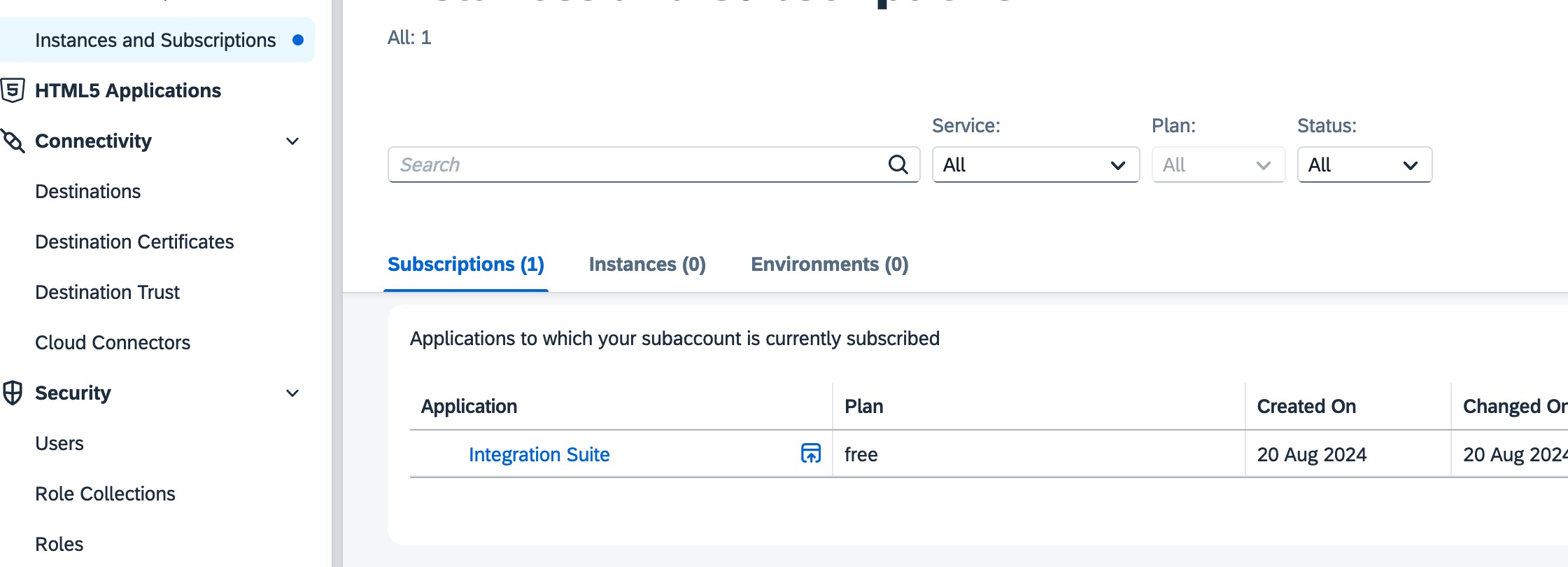Switch to the Environments (0) tab
This screenshot has height=567, width=1568.
[830, 265]
